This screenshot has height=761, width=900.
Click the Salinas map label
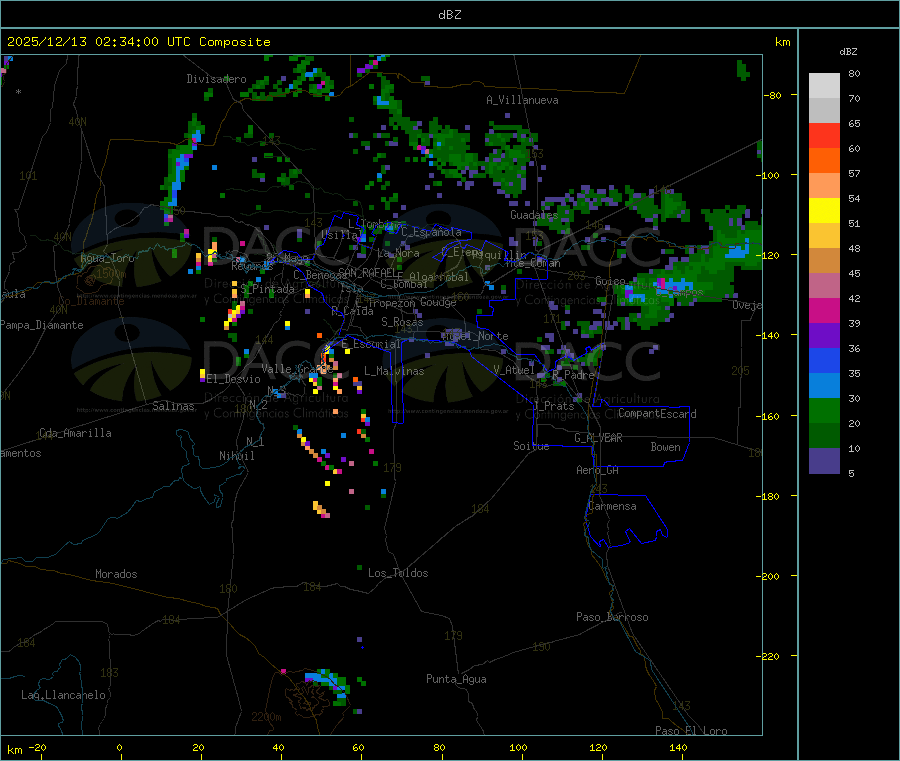(x=173, y=406)
